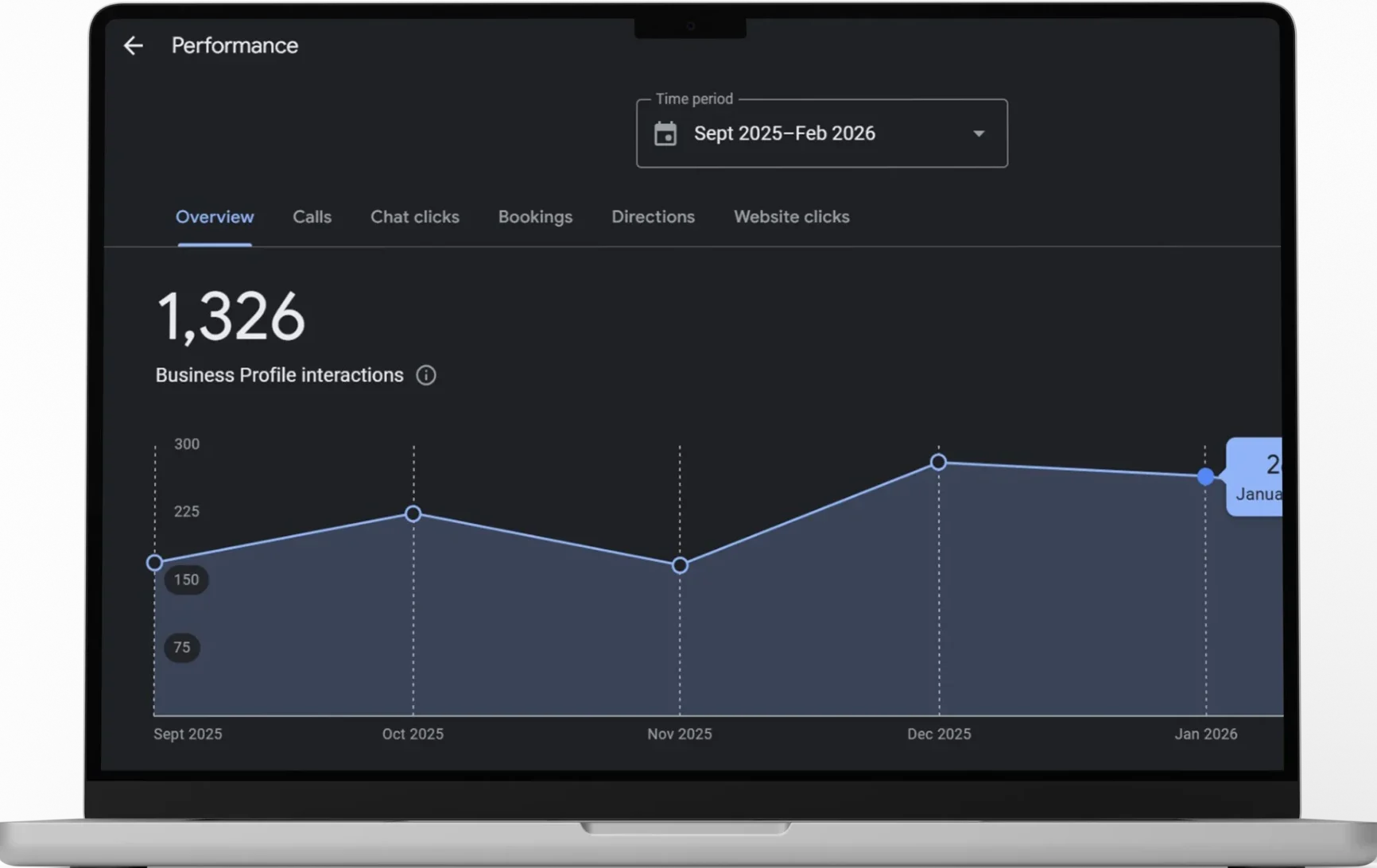
Task: Click the January tooltip bubble
Action: (x=1255, y=477)
